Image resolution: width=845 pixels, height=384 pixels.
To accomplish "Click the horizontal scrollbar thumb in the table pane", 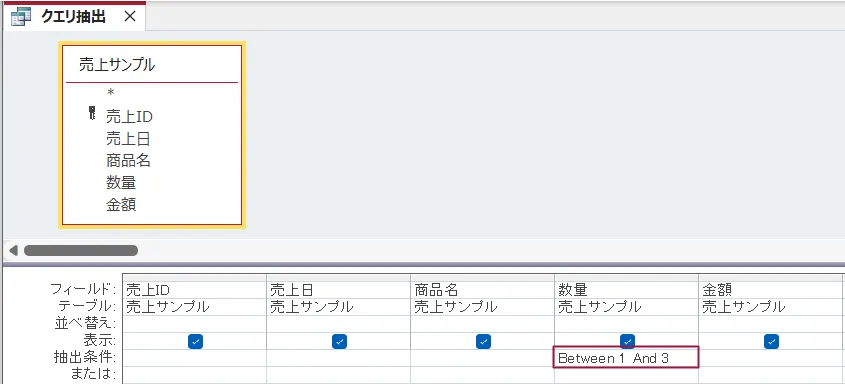I will pyautogui.click(x=81, y=250).
